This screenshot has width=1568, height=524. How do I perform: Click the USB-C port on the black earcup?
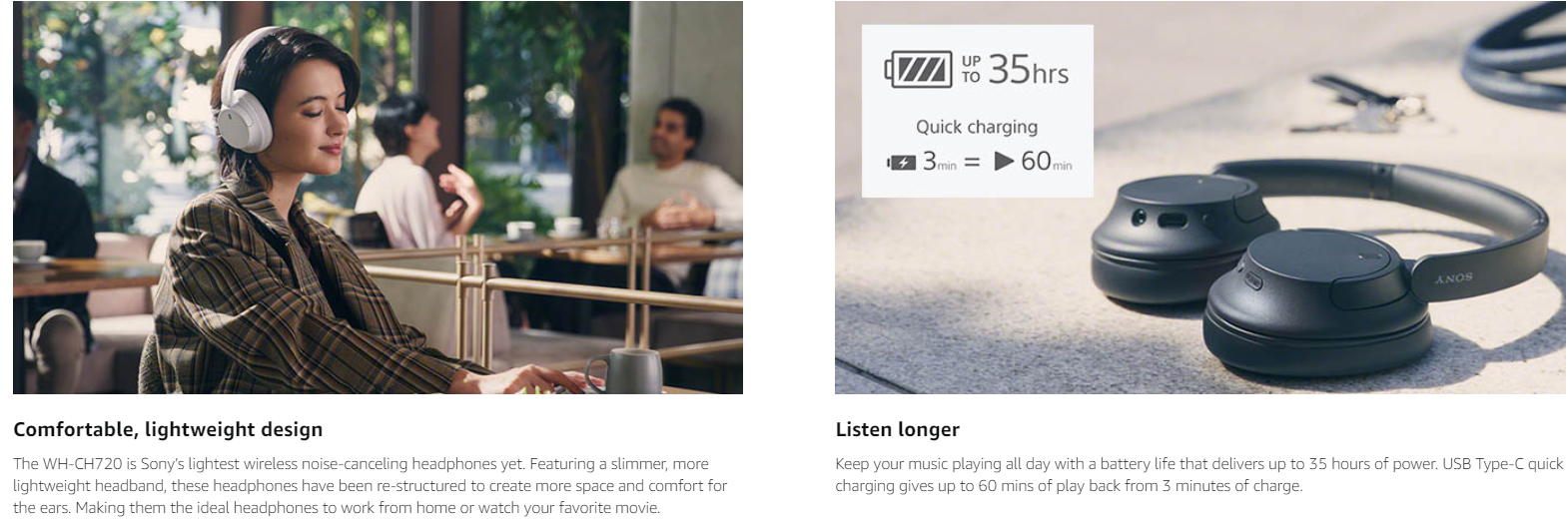(1173, 220)
